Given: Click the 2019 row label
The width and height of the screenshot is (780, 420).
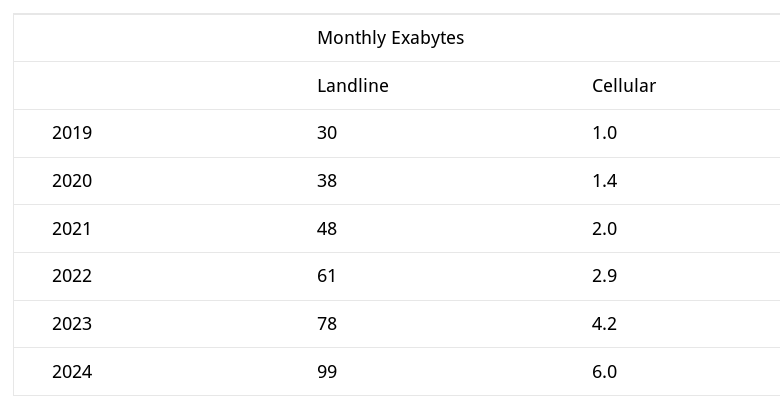Looking at the screenshot, I should (x=72, y=133).
